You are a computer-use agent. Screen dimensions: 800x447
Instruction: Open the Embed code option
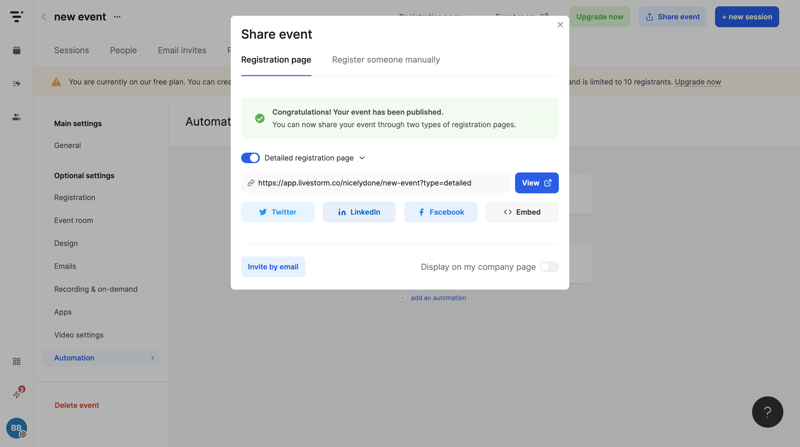coord(522,212)
